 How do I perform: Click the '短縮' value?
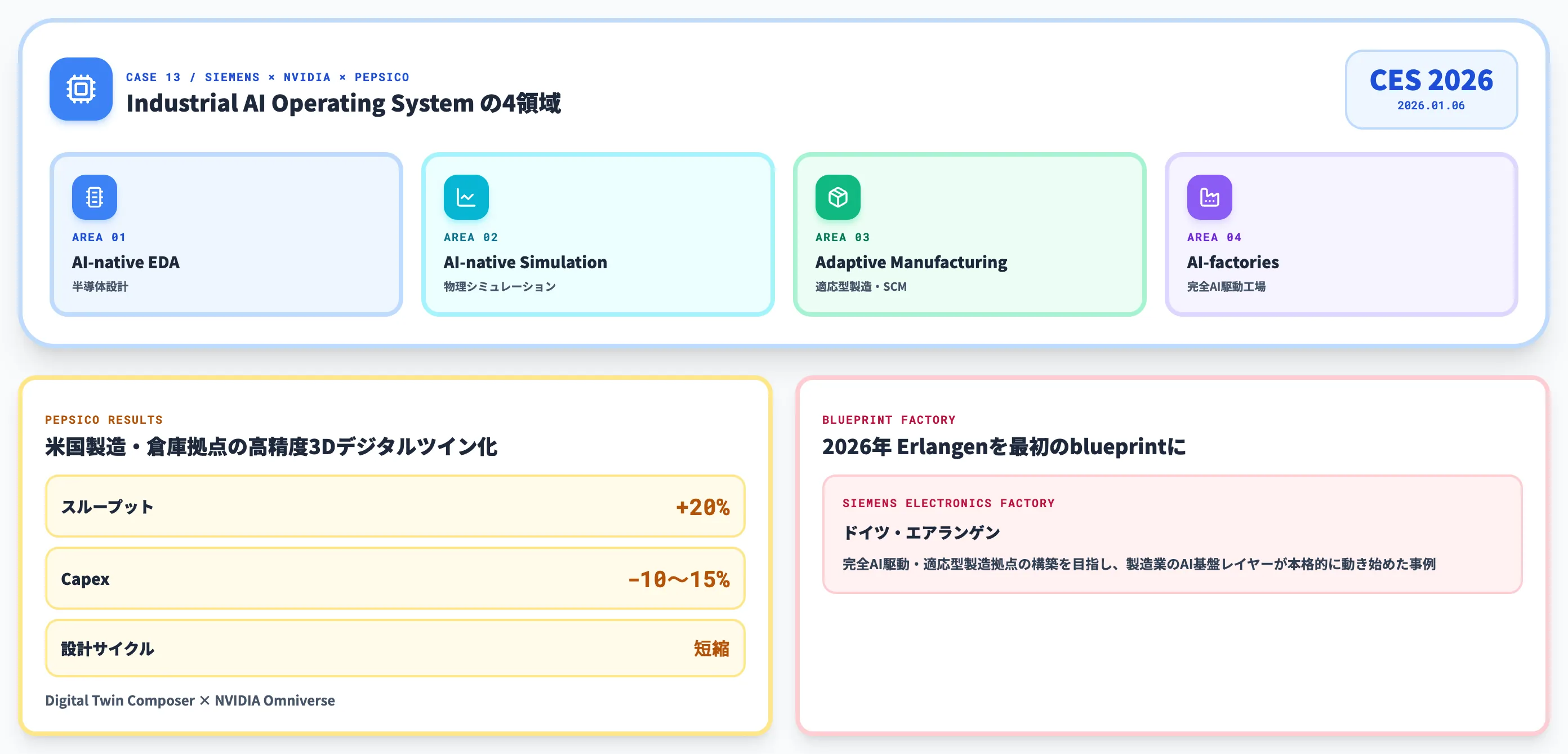tap(711, 649)
